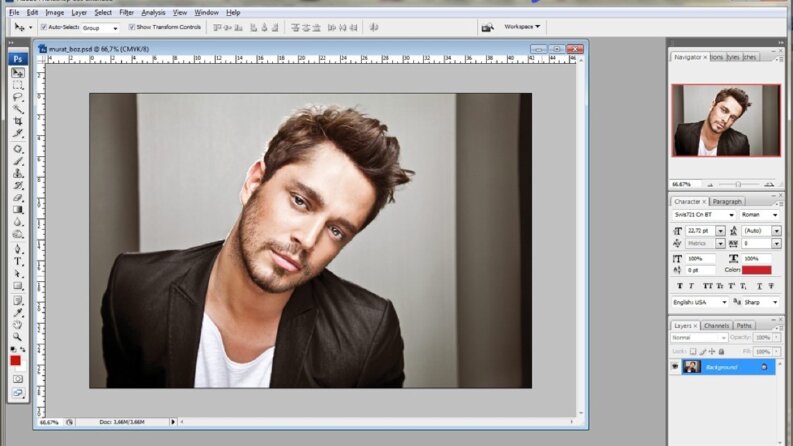Click the Photoshop Ps logo in toolbox

pyautogui.click(x=18, y=59)
